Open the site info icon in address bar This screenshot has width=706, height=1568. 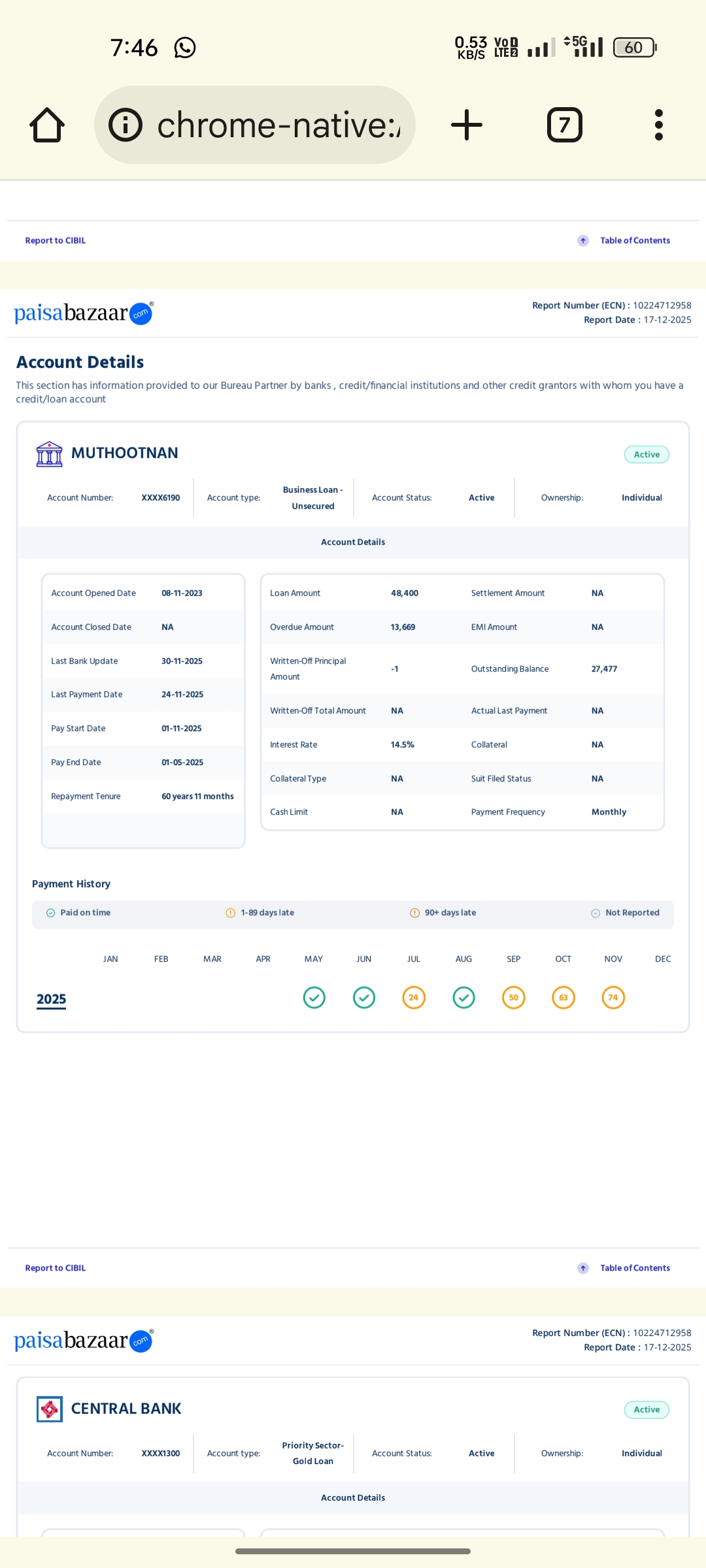(125, 125)
